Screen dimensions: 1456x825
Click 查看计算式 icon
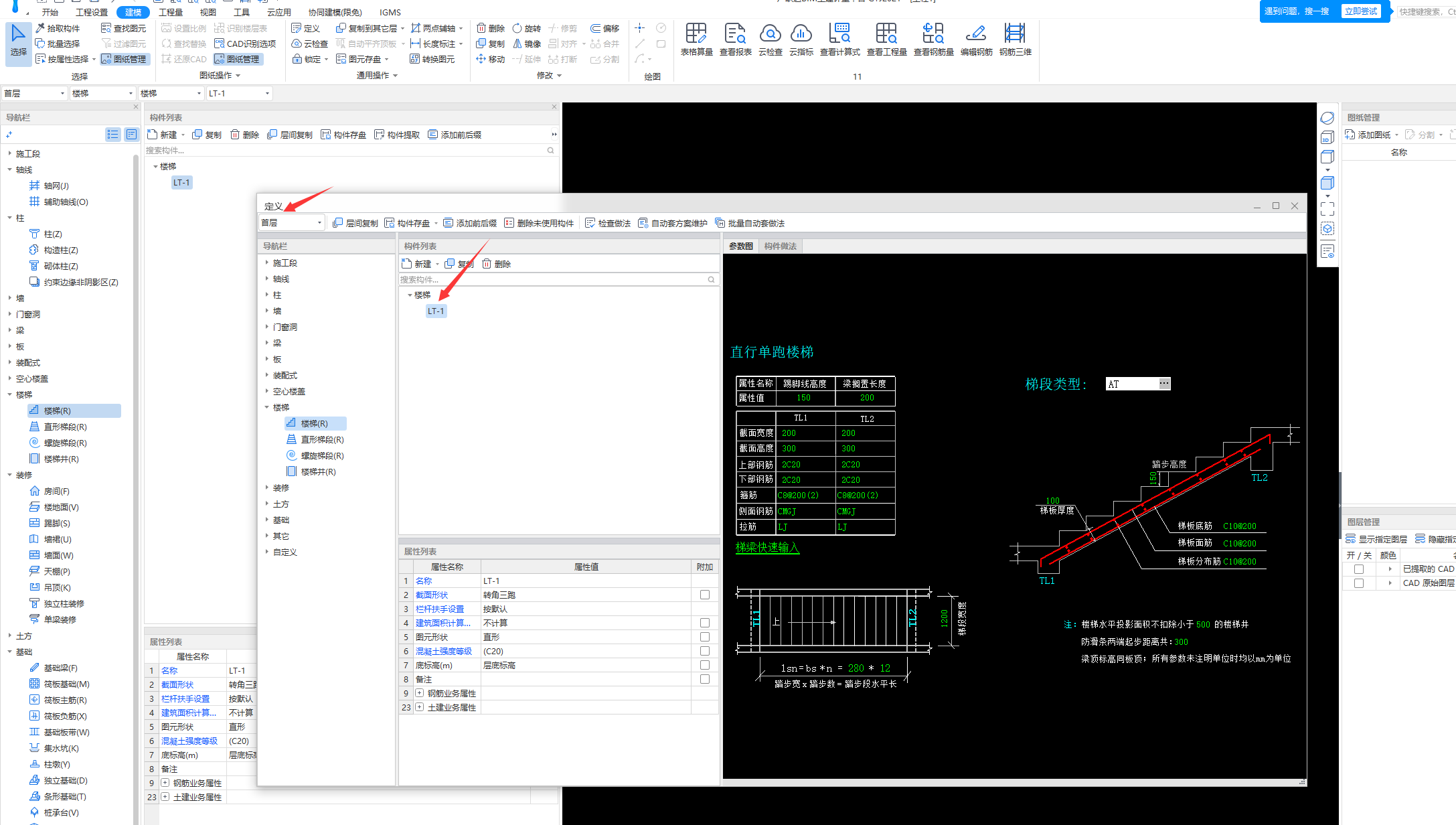tap(839, 39)
